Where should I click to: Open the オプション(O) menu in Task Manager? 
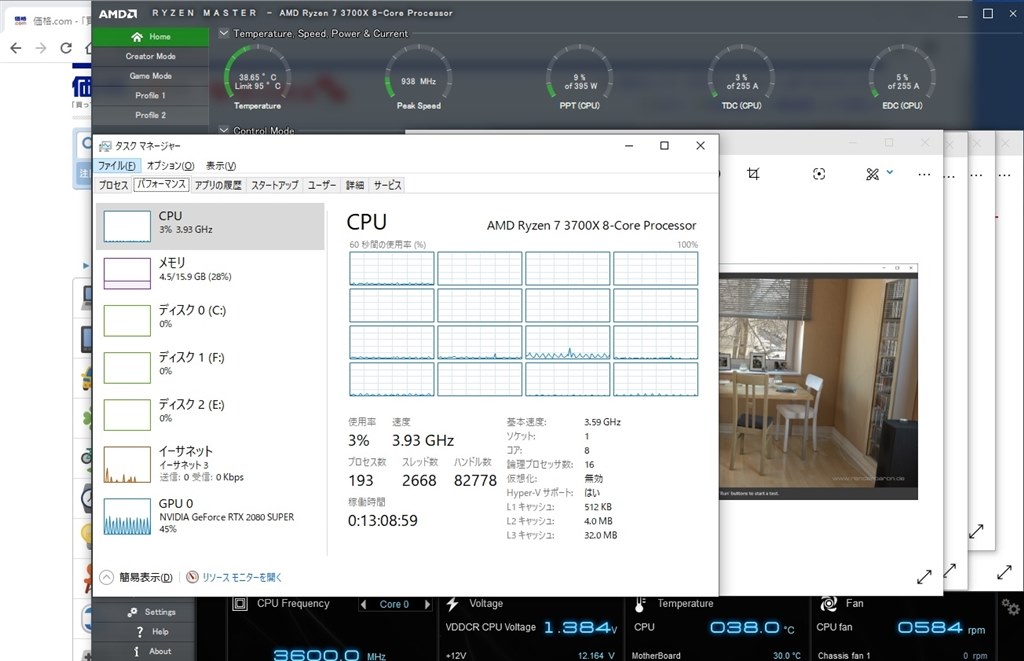pos(170,166)
